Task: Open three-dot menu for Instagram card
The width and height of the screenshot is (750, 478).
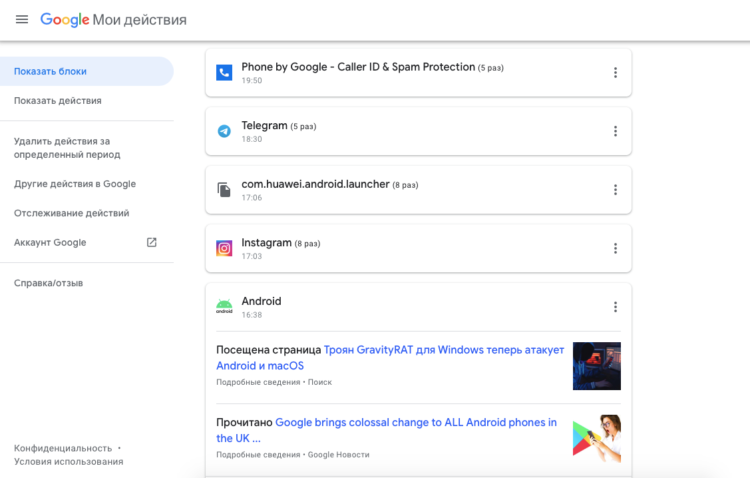Action: pos(615,248)
